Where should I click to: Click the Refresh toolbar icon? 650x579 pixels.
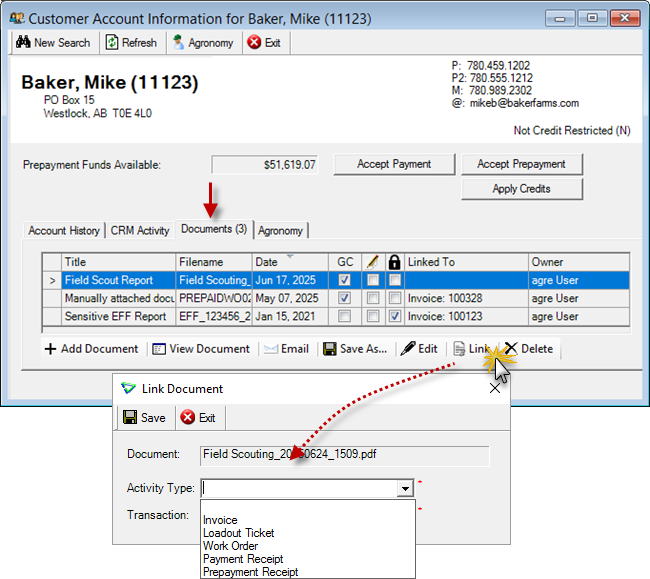point(112,42)
